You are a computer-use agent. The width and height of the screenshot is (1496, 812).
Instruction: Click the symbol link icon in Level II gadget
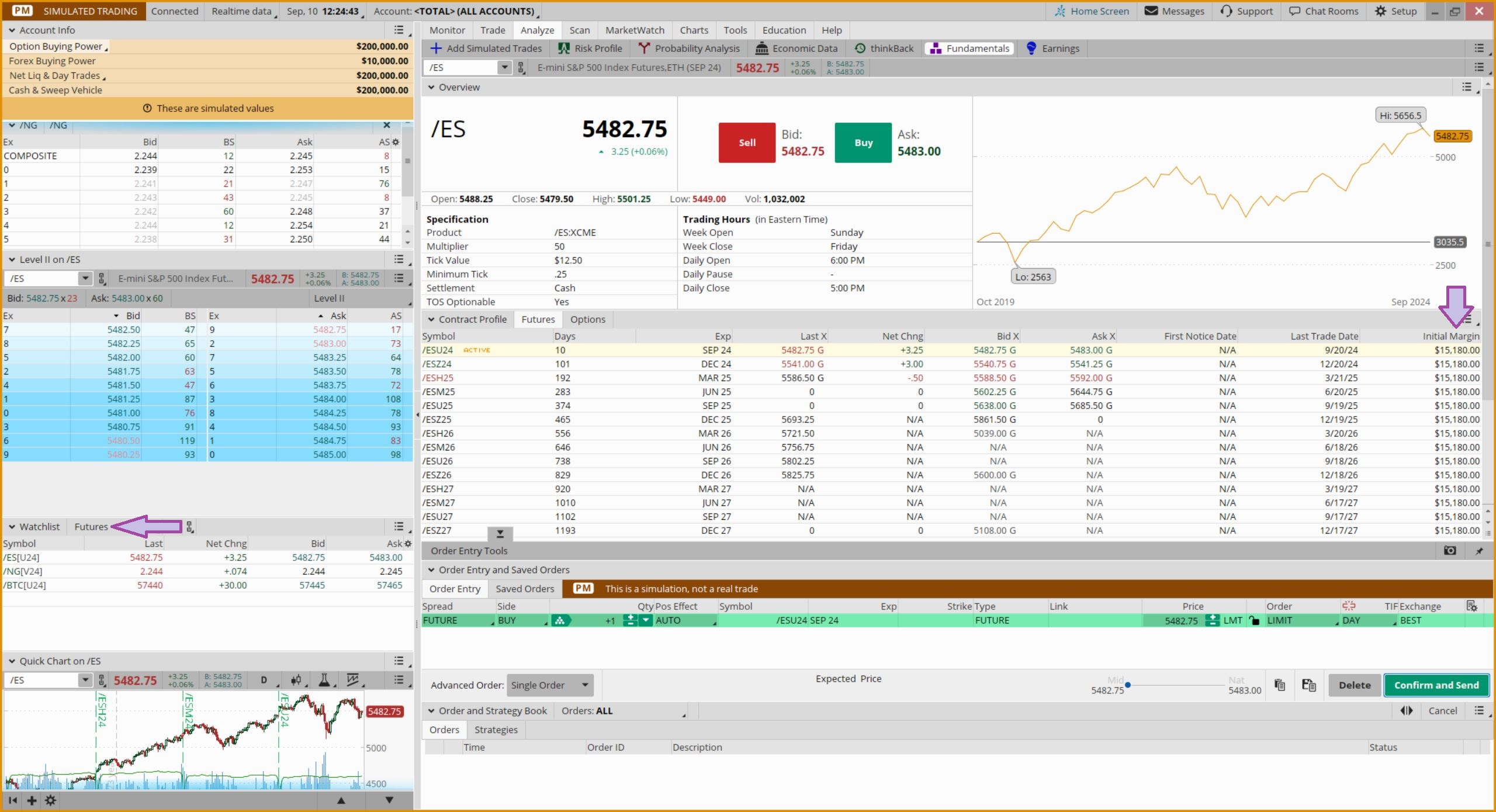tap(102, 278)
